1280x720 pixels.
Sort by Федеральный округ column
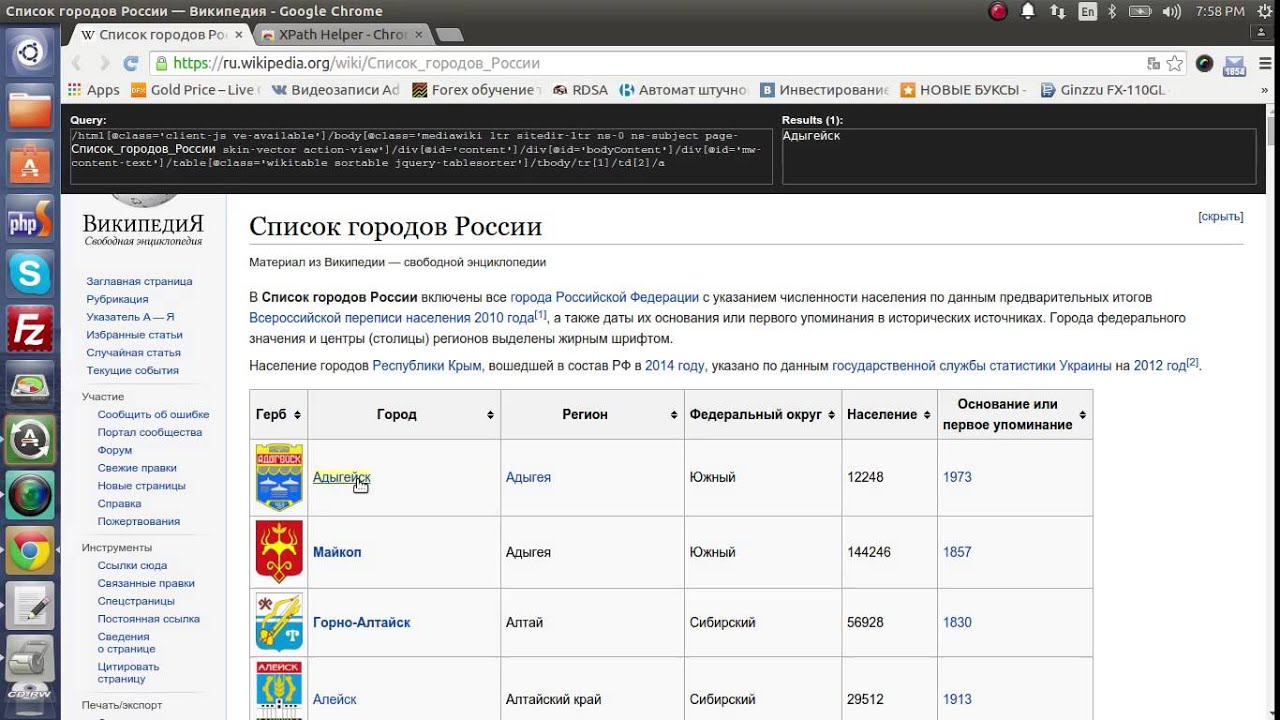[x=762, y=414]
